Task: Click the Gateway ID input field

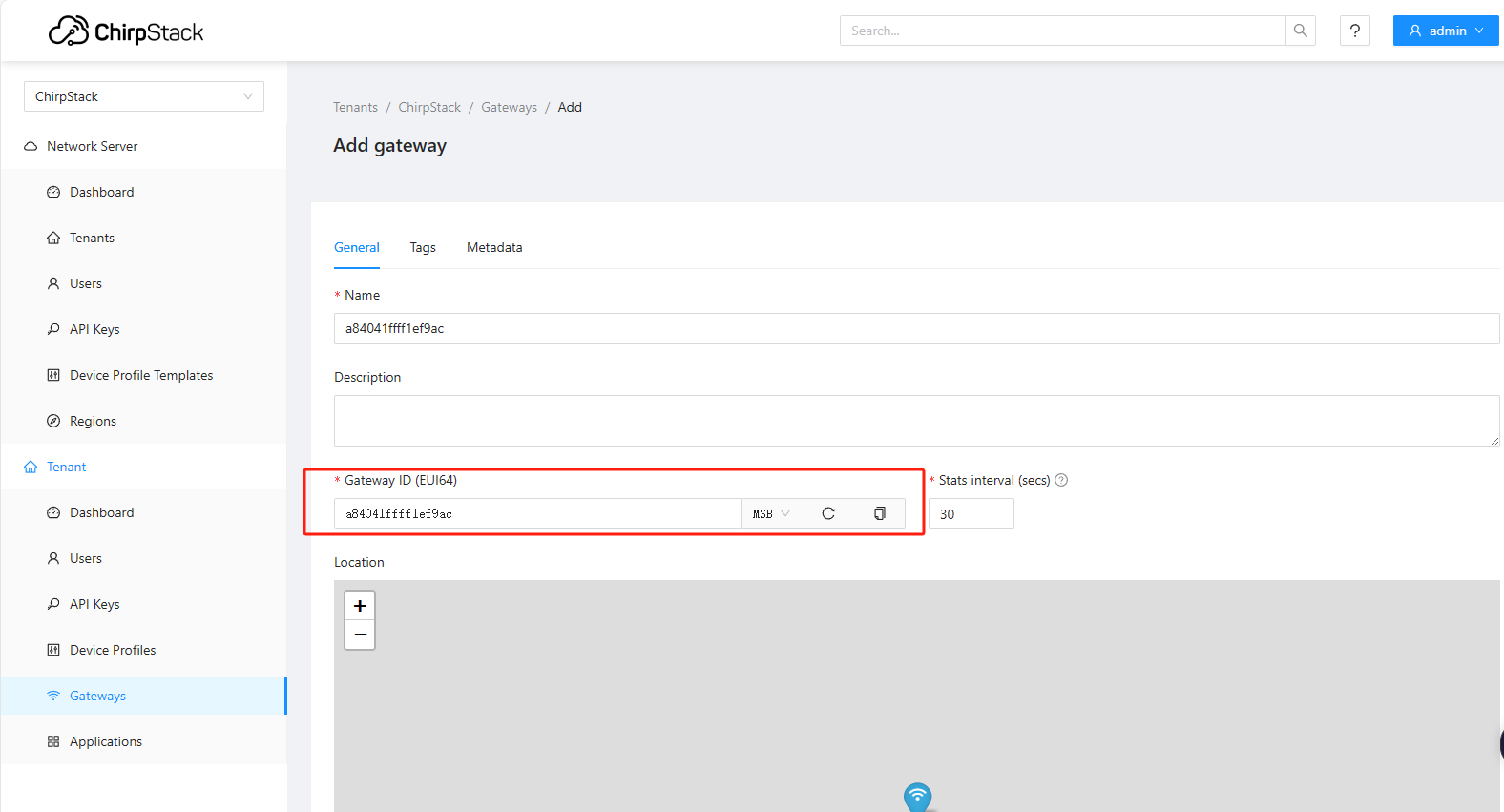Action: [x=537, y=513]
